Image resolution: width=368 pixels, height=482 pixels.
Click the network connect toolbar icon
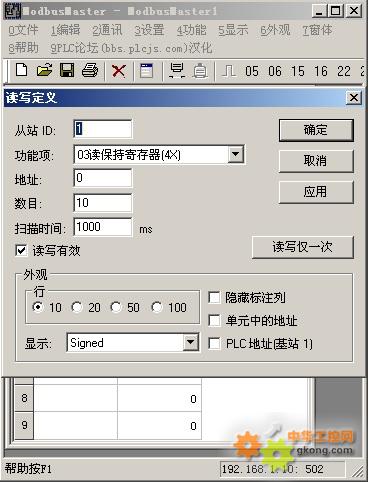[x=177, y=70]
